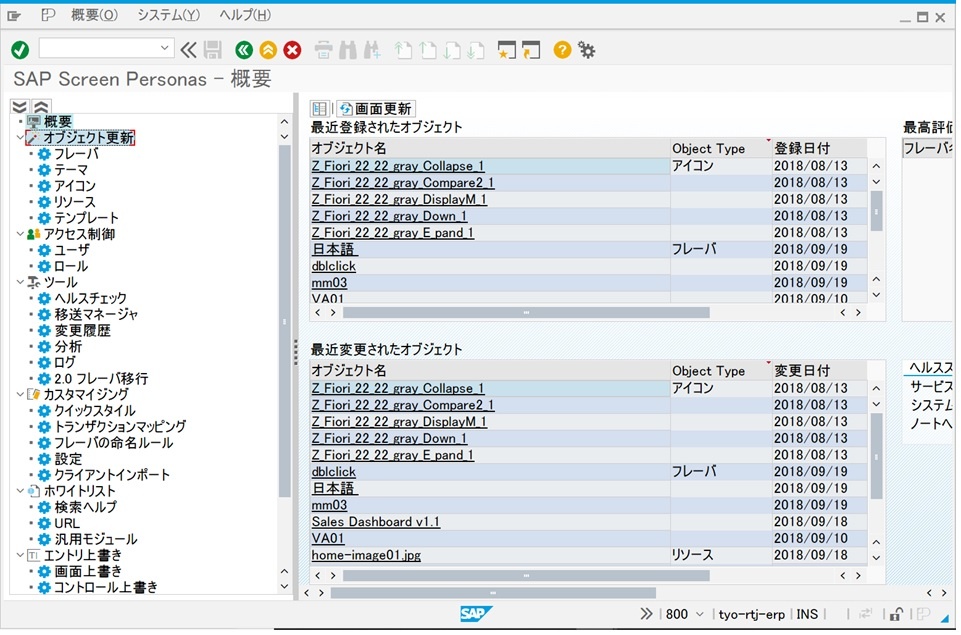Click the menu bar flag icon
Viewport: 961px width, 635px height.
tap(48, 15)
